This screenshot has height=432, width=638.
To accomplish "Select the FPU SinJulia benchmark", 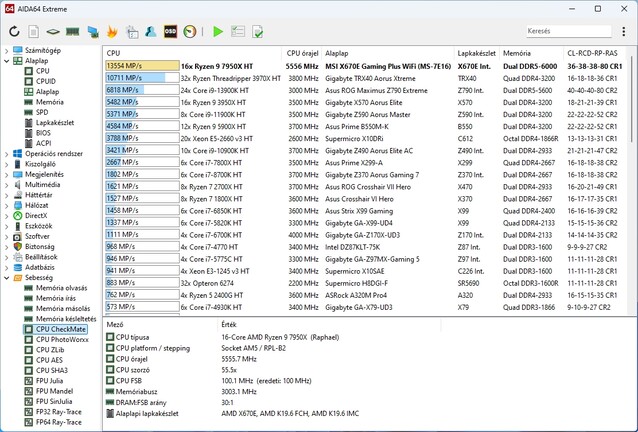I will coord(54,401).
